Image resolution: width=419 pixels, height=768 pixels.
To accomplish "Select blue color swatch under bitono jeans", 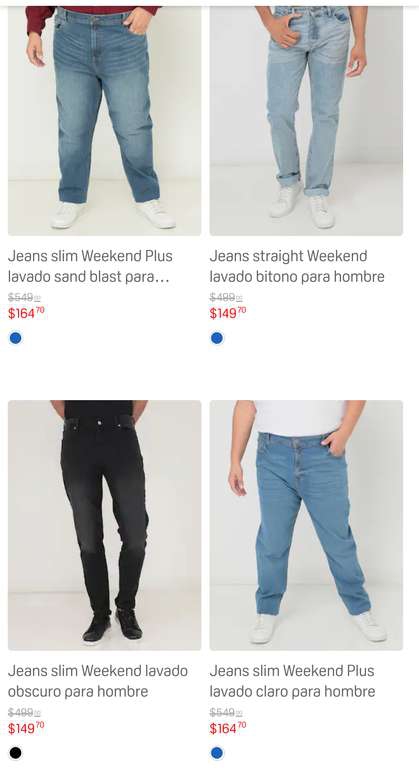I will pos(217,338).
